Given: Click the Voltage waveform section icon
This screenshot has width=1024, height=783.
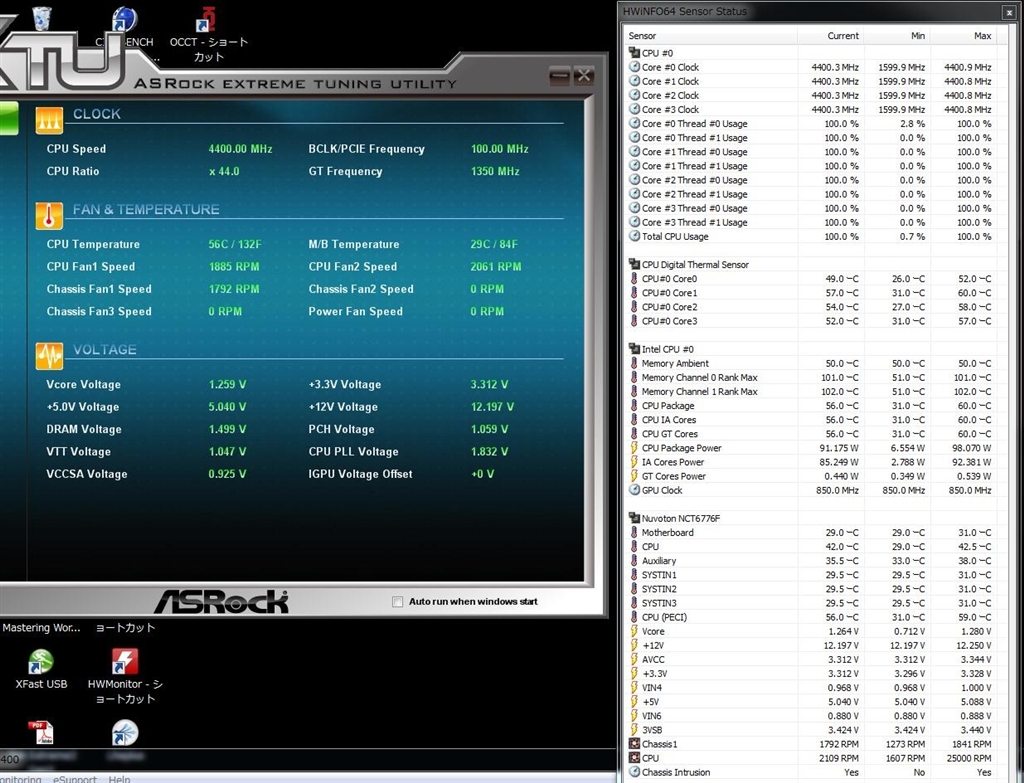Looking at the screenshot, I should tap(49, 355).
